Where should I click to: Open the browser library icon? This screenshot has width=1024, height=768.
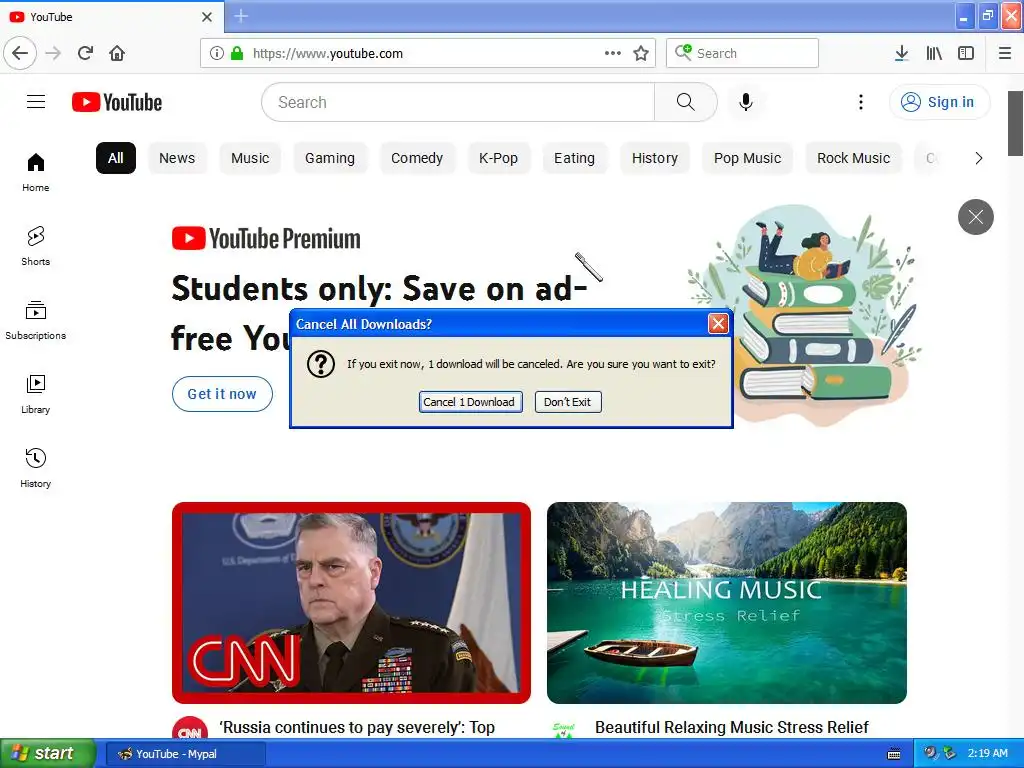pyautogui.click(x=934, y=53)
